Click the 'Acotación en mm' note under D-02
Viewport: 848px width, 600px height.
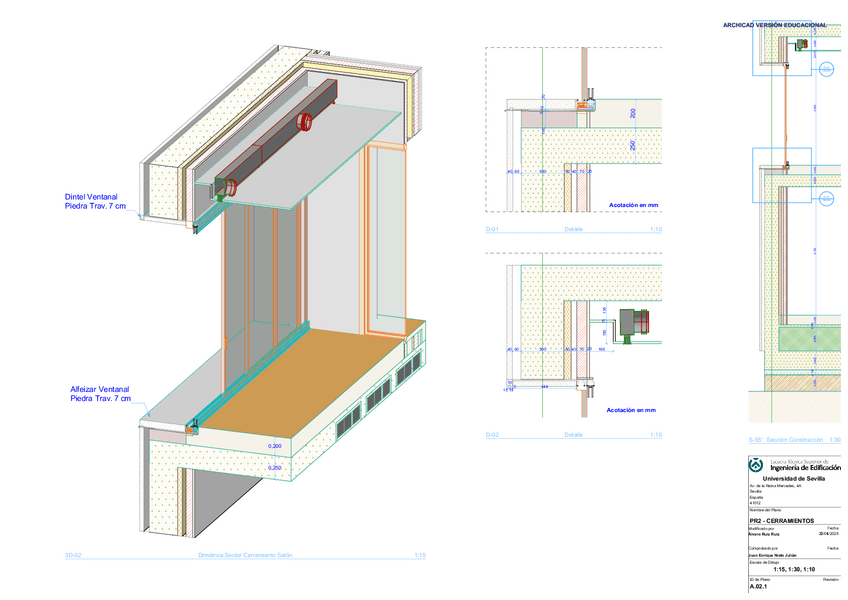click(631, 410)
